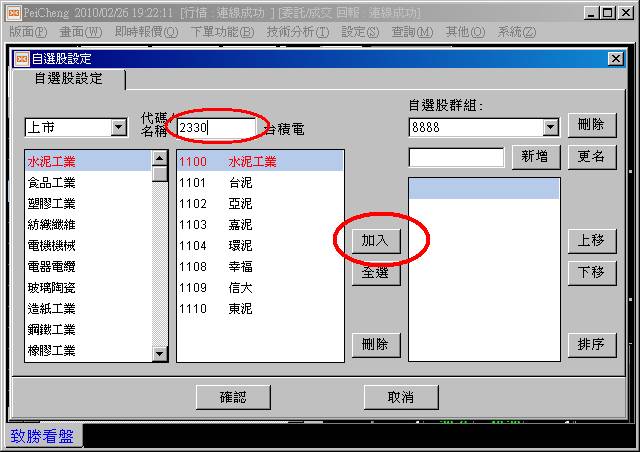Click the 排序 sort button
The image size is (640, 452).
[x=591, y=345]
